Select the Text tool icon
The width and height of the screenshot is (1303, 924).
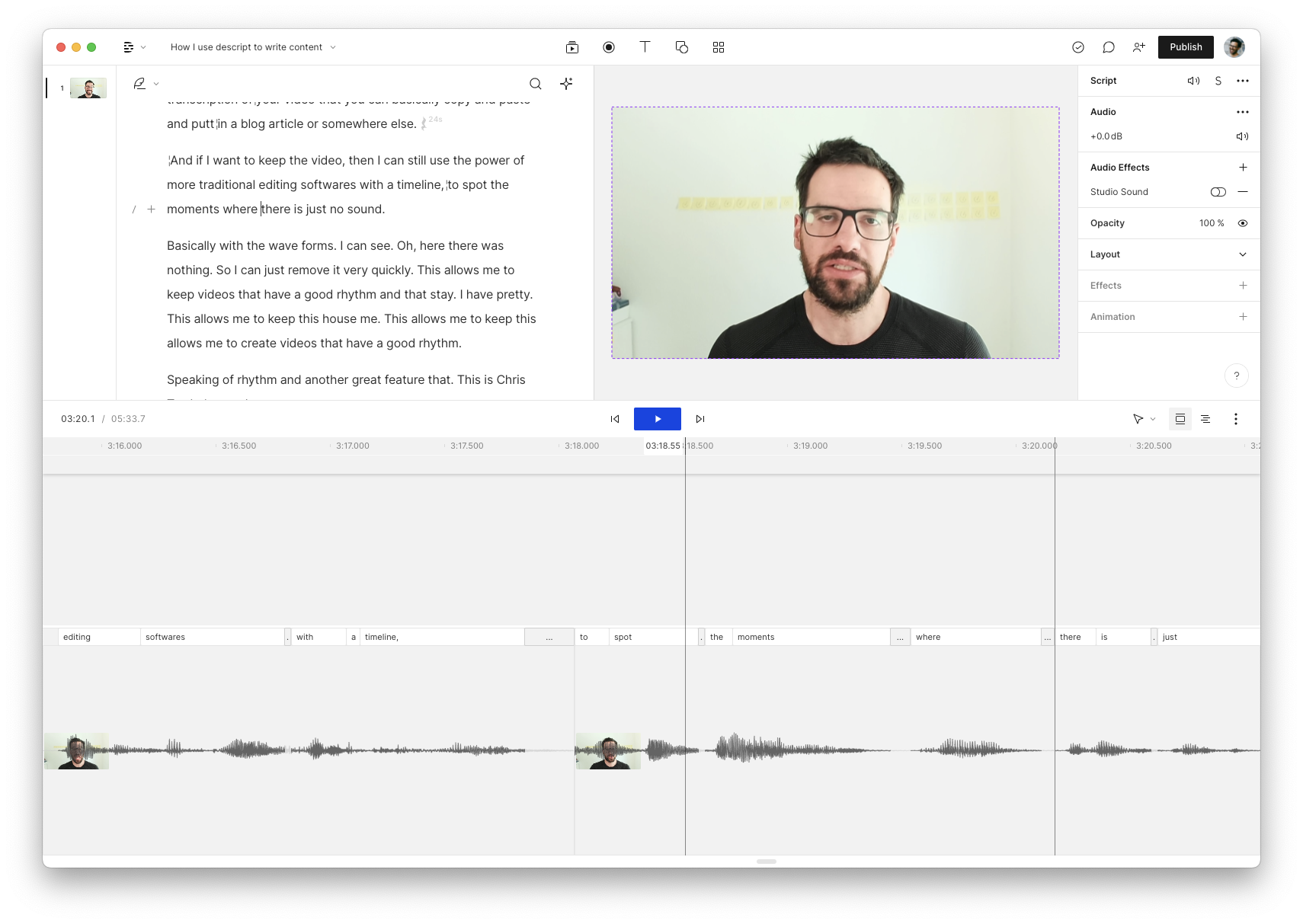645,47
